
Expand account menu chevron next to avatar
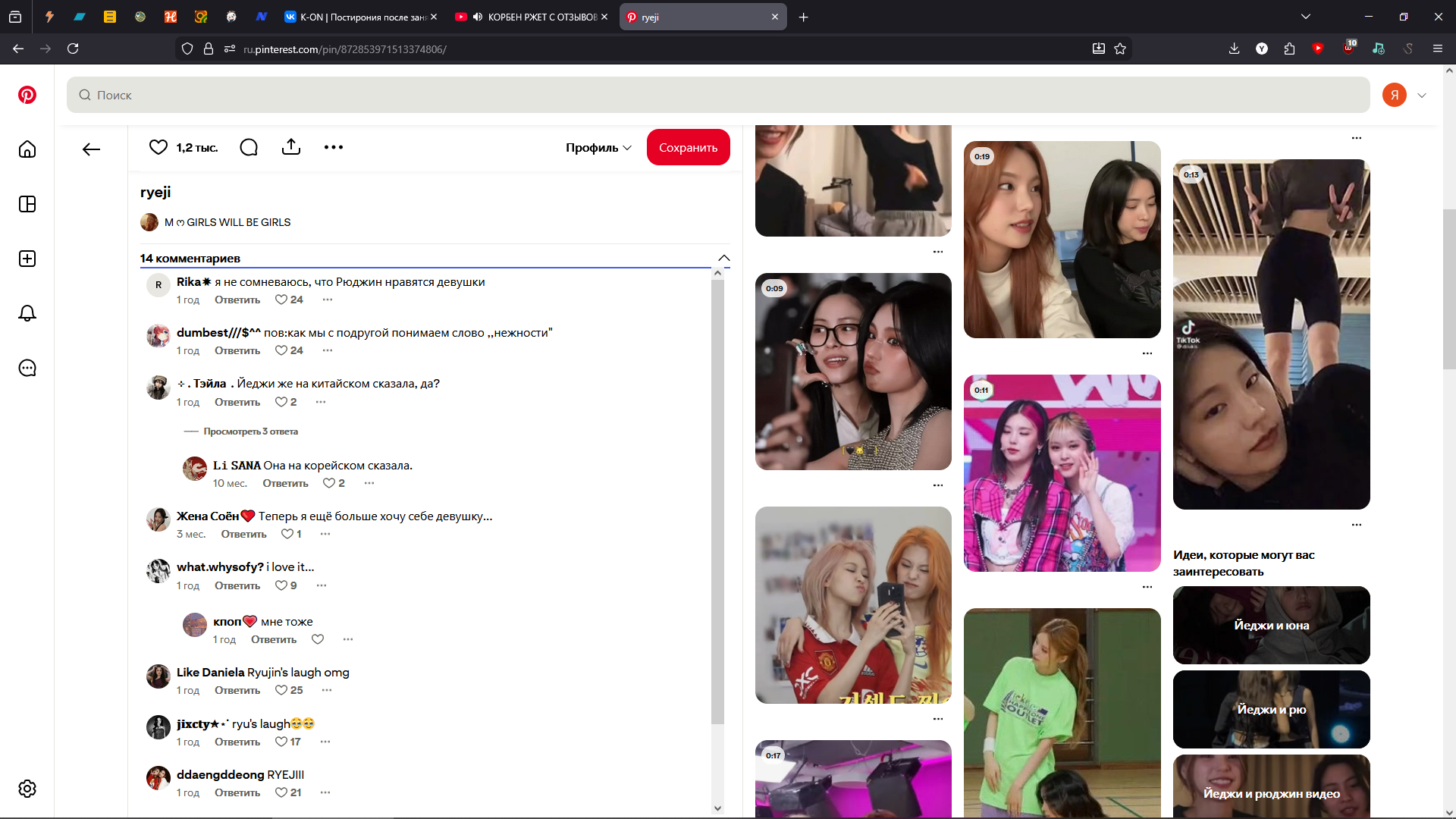tap(1422, 96)
